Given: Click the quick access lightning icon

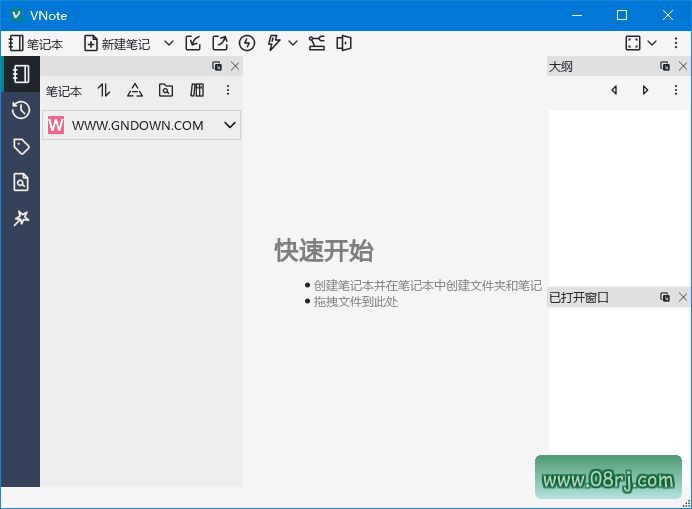Looking at the screenshot, I should 274,43.
